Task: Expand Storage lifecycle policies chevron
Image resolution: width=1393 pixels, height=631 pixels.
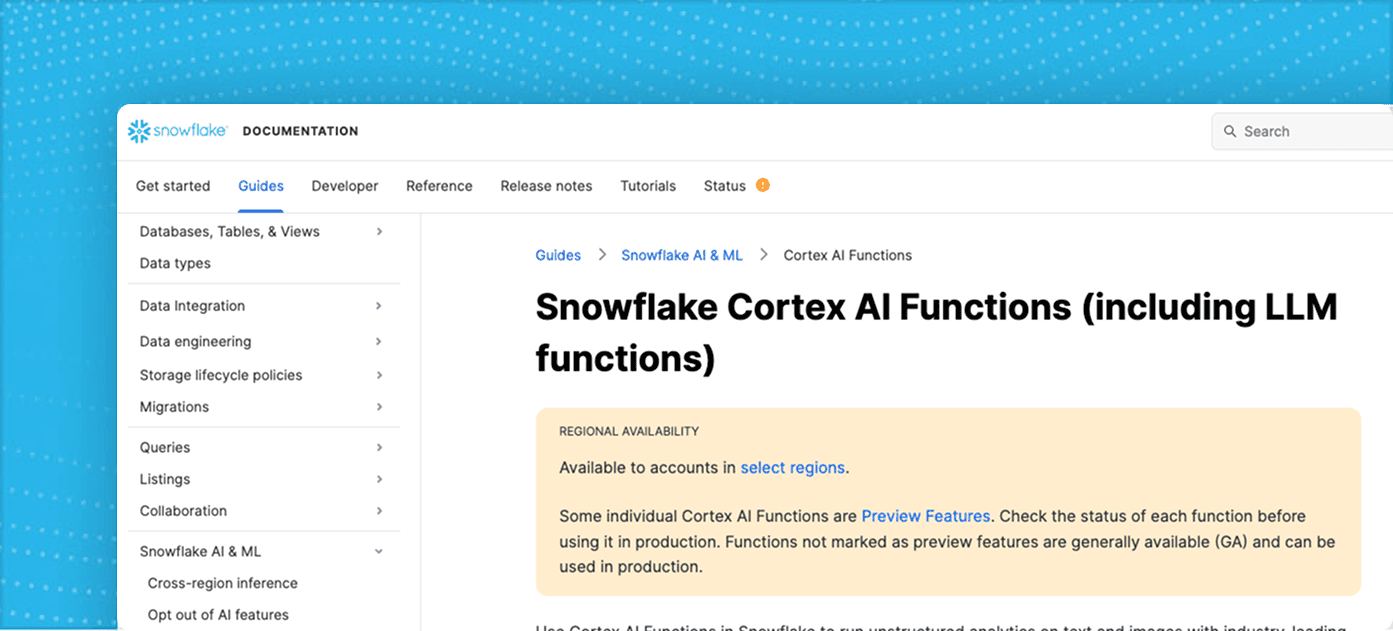Action: pos(379,375)
